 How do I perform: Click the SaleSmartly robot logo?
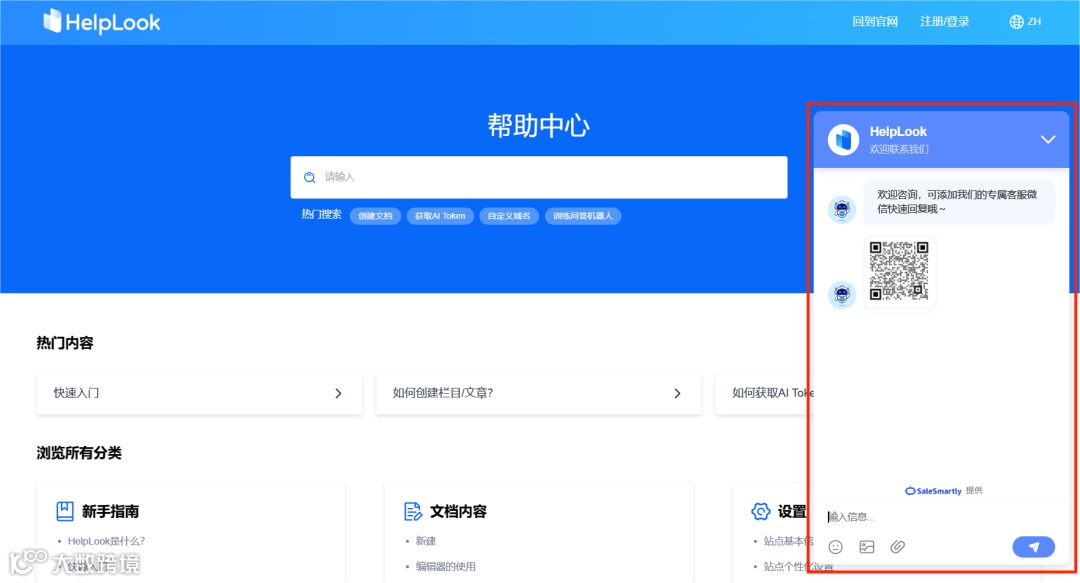click(x=908, y=490)
